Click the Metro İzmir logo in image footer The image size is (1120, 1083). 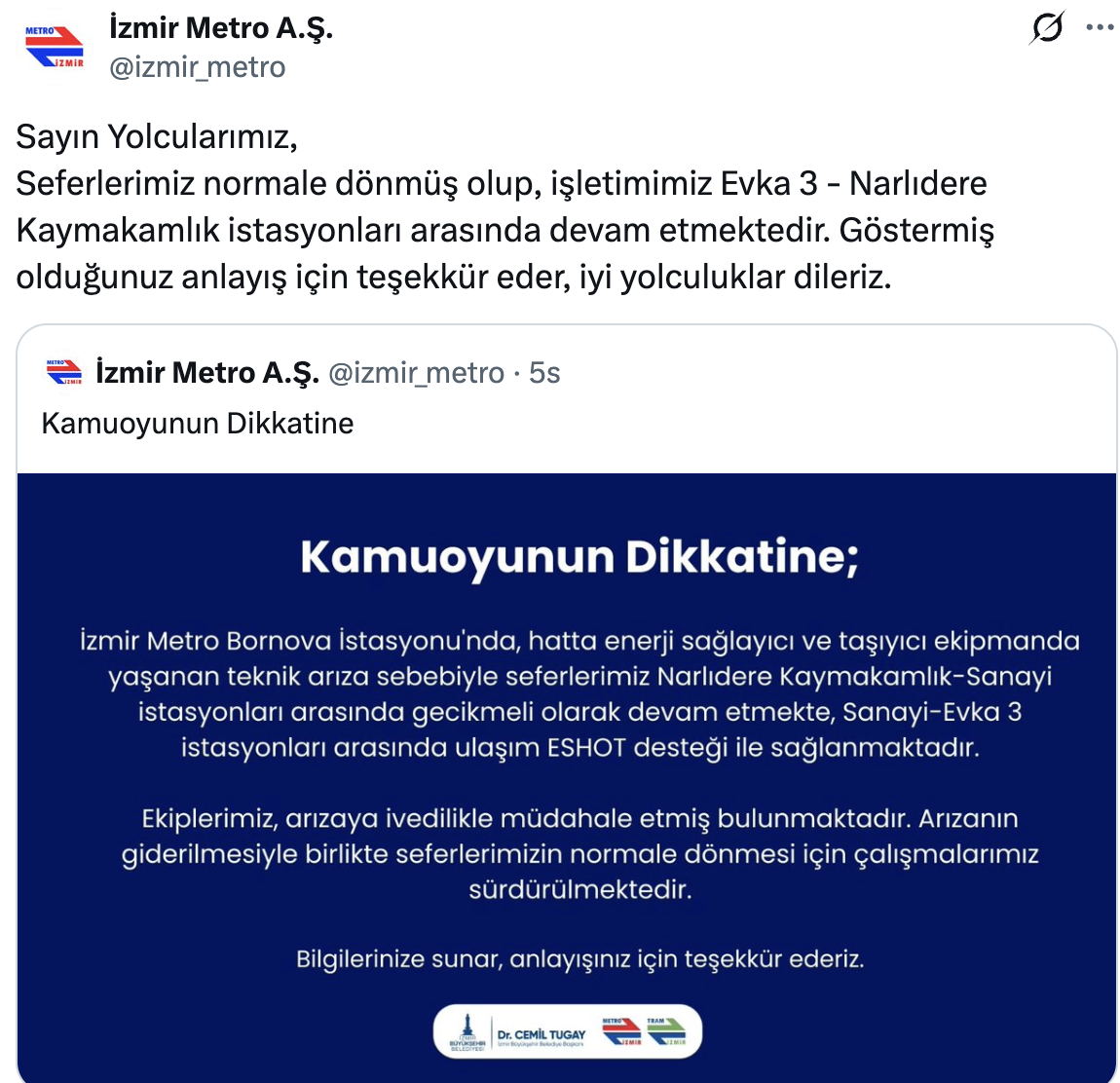621,1031
